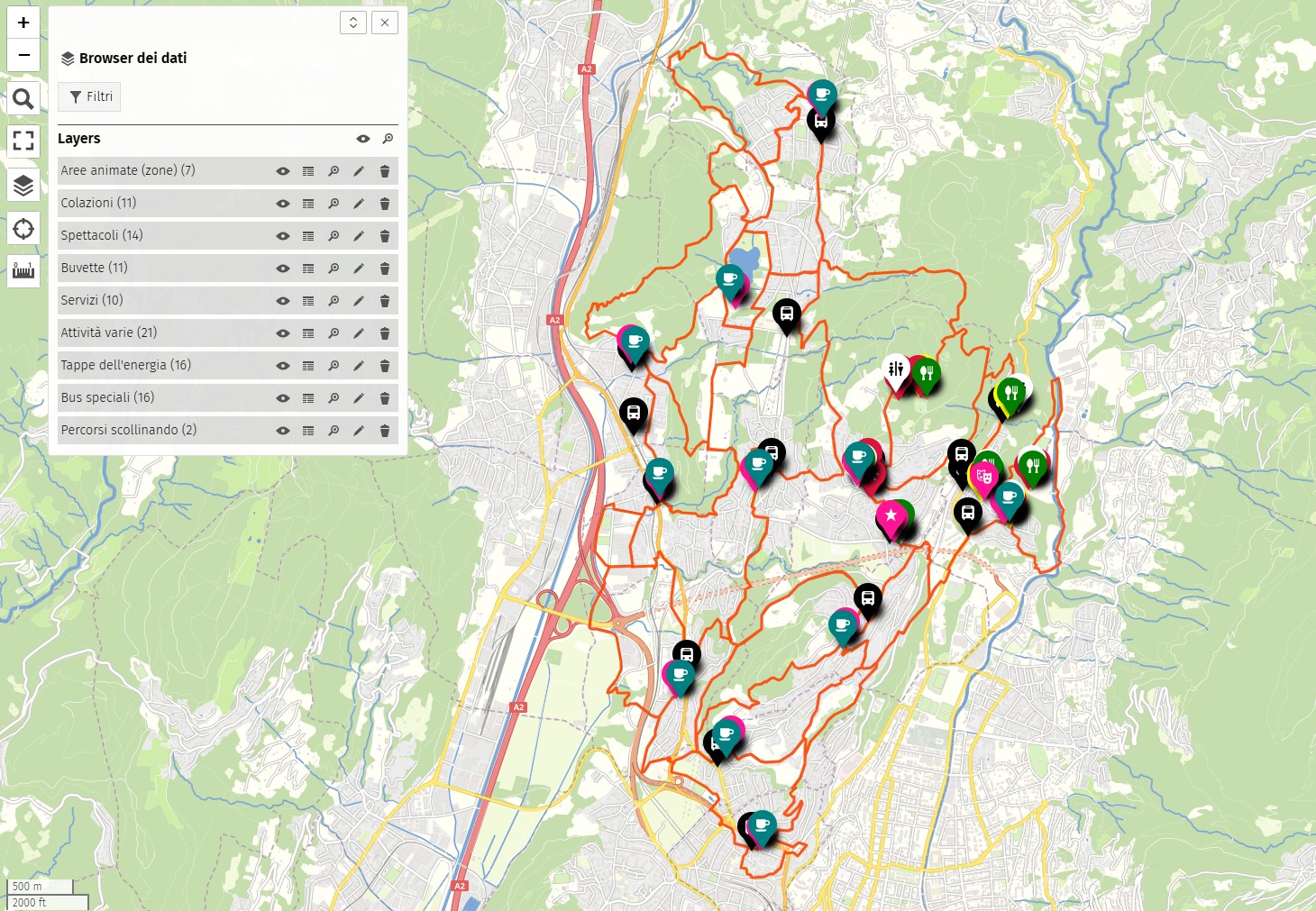This screenshot has height=911, width=1316.
Task: Toggle visibility of all layers
Action: (363, 139)
